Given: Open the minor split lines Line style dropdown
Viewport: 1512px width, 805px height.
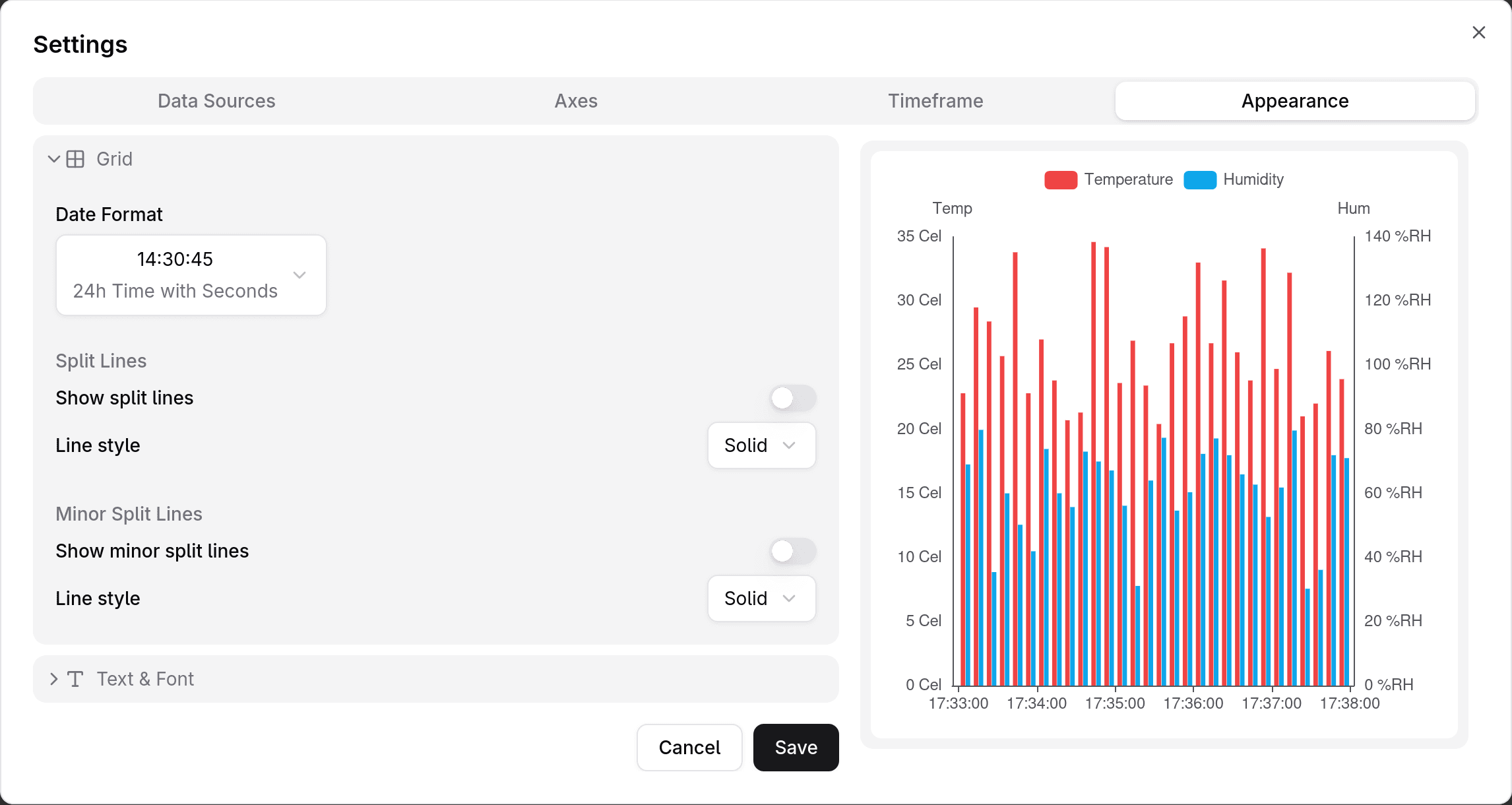Looking at the screenshot, I should [x=761, y=598].
